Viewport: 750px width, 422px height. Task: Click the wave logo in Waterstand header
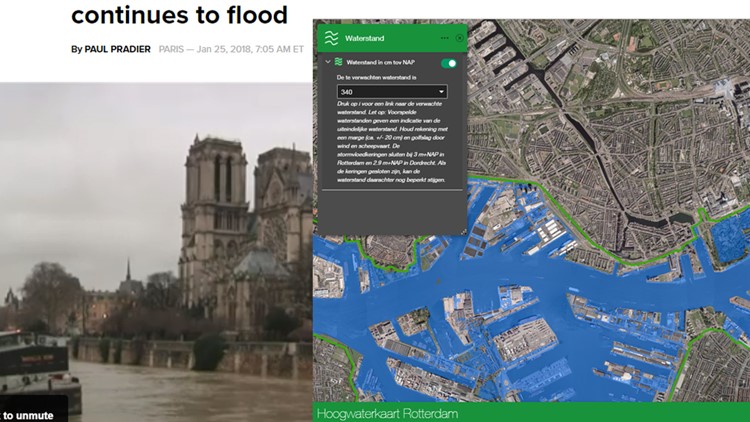coord(329,38)
